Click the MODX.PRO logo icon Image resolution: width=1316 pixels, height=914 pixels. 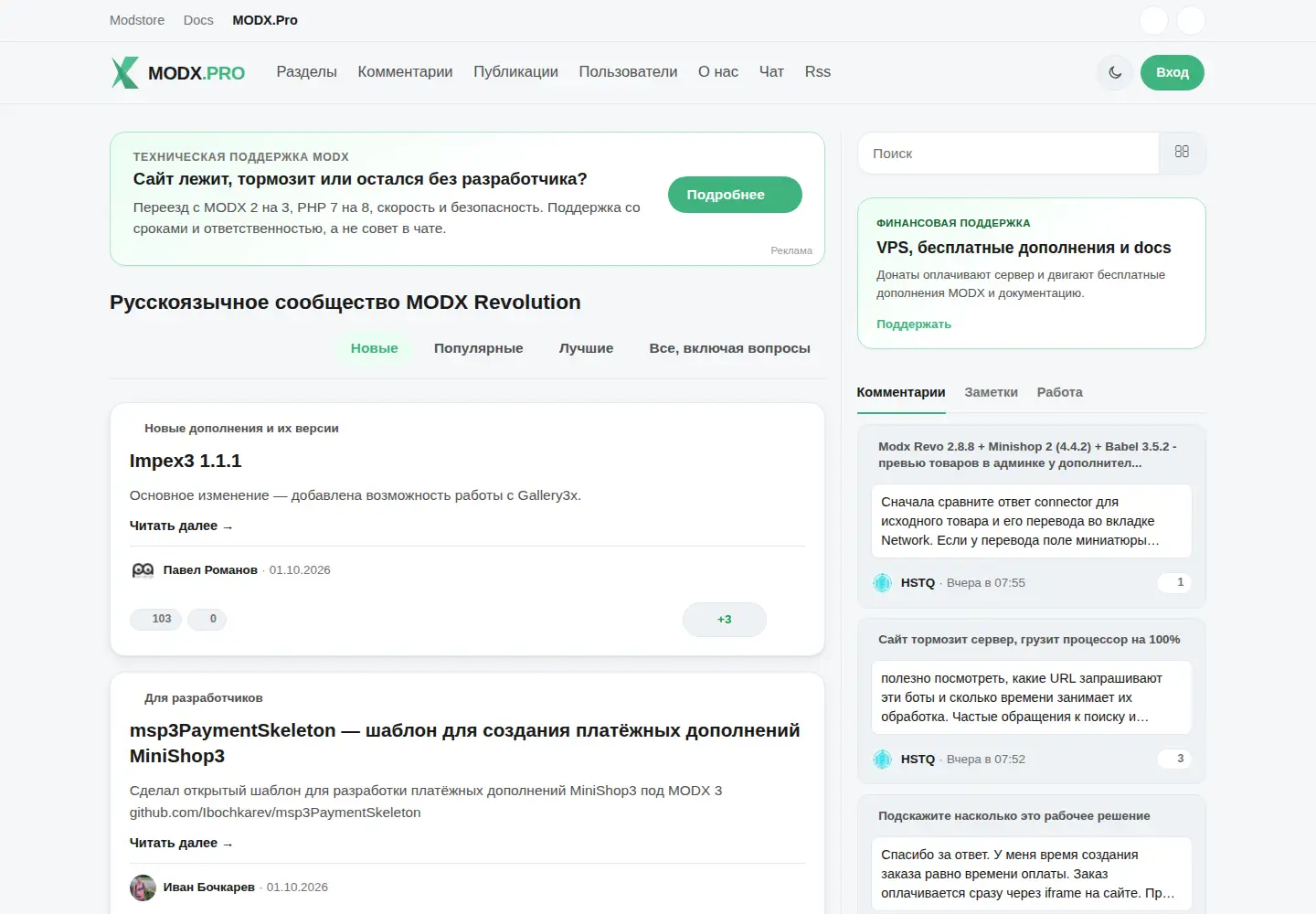click(x=125, y=72)
